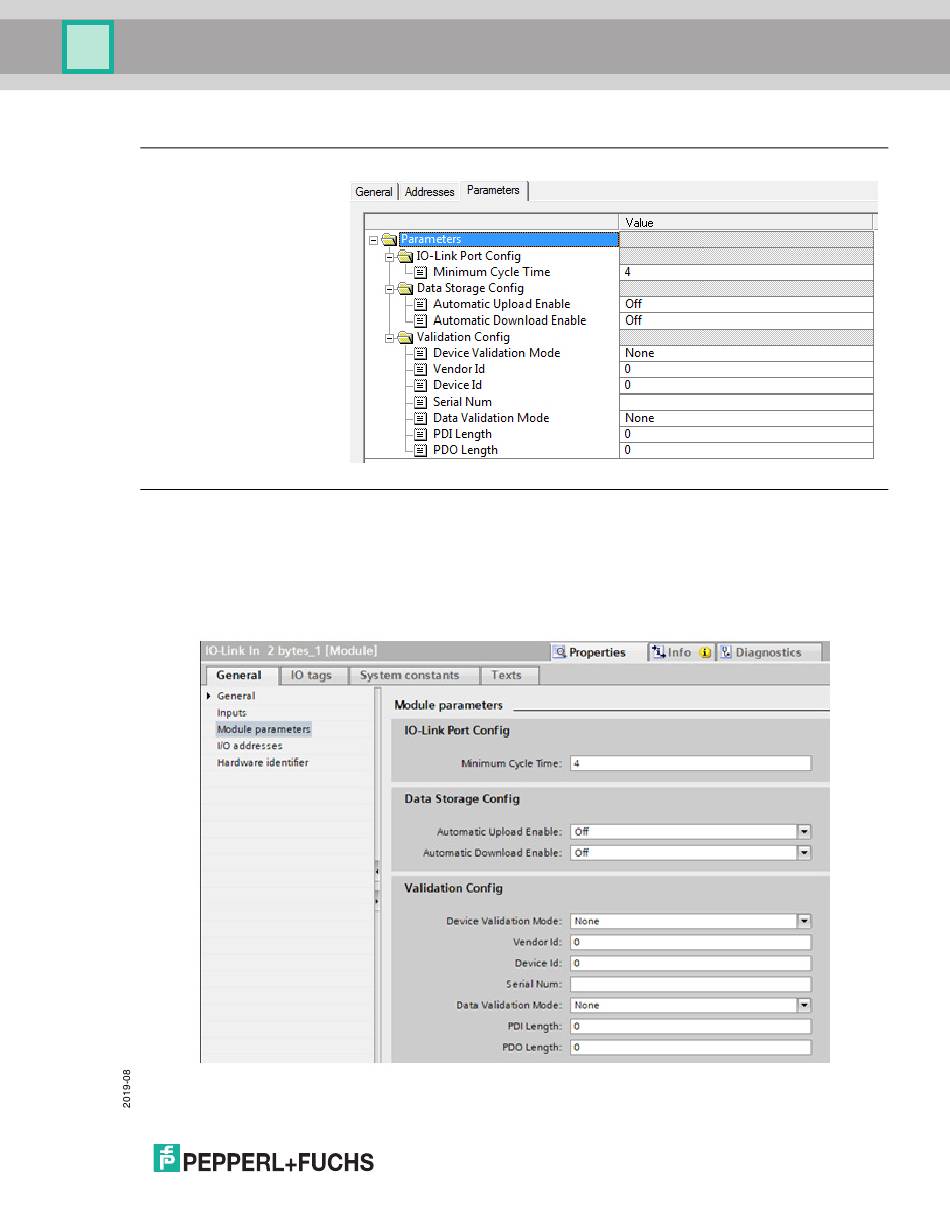Screen dimensions: 950x1229
Task: Click the IO-Link Port Config folder icon
Action: click(x=405, y=256)
